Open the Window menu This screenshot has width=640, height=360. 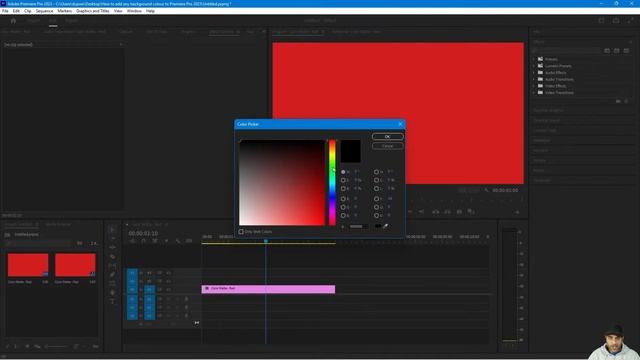tap(134, 11)
